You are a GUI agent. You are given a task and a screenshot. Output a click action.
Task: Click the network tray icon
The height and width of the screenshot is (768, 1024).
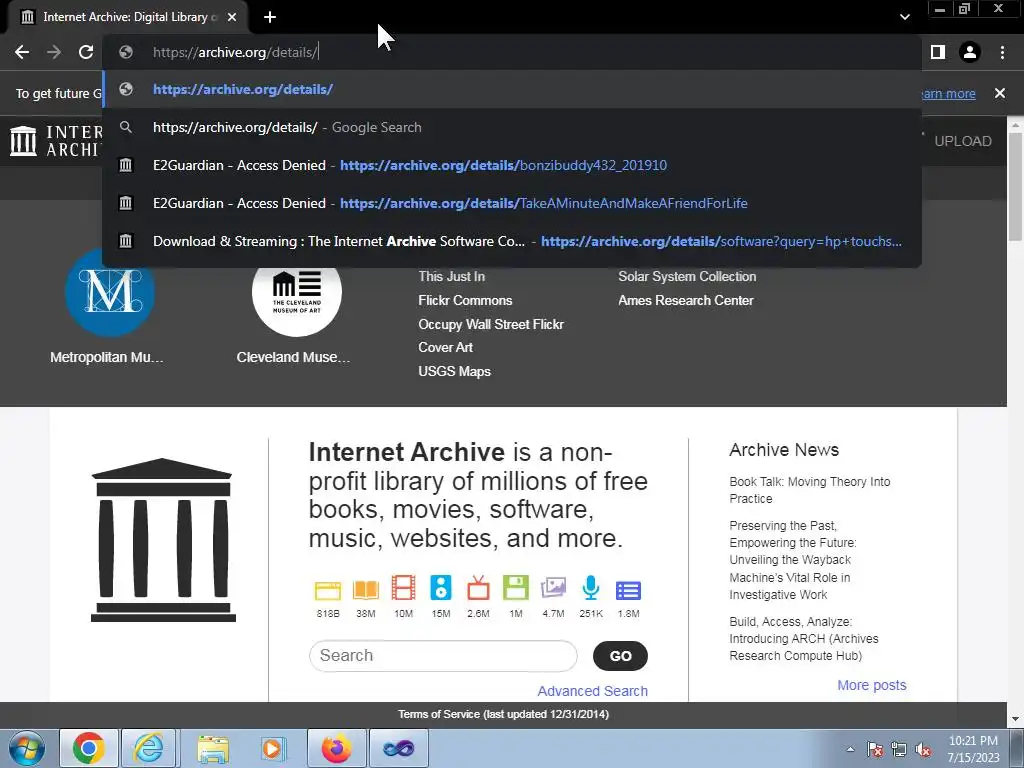(899, 750)
